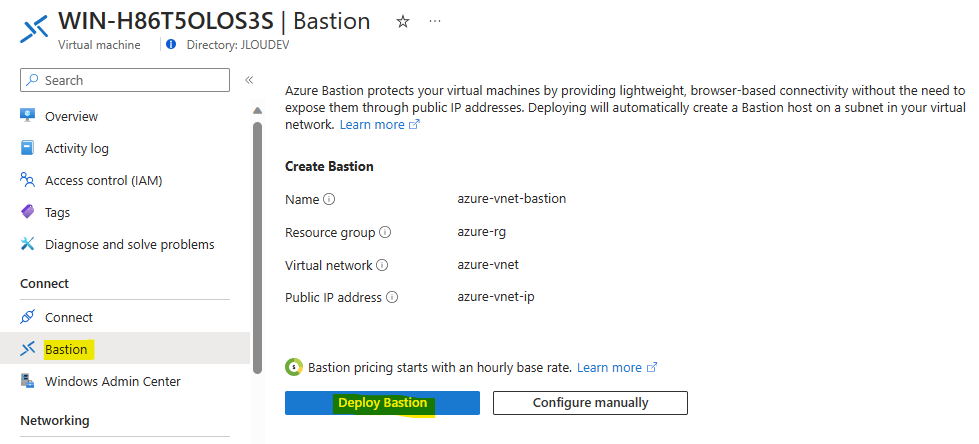Click the Bastion resource icon in header
Viewport: 979px width, 444px height.
tap(34, 30)
